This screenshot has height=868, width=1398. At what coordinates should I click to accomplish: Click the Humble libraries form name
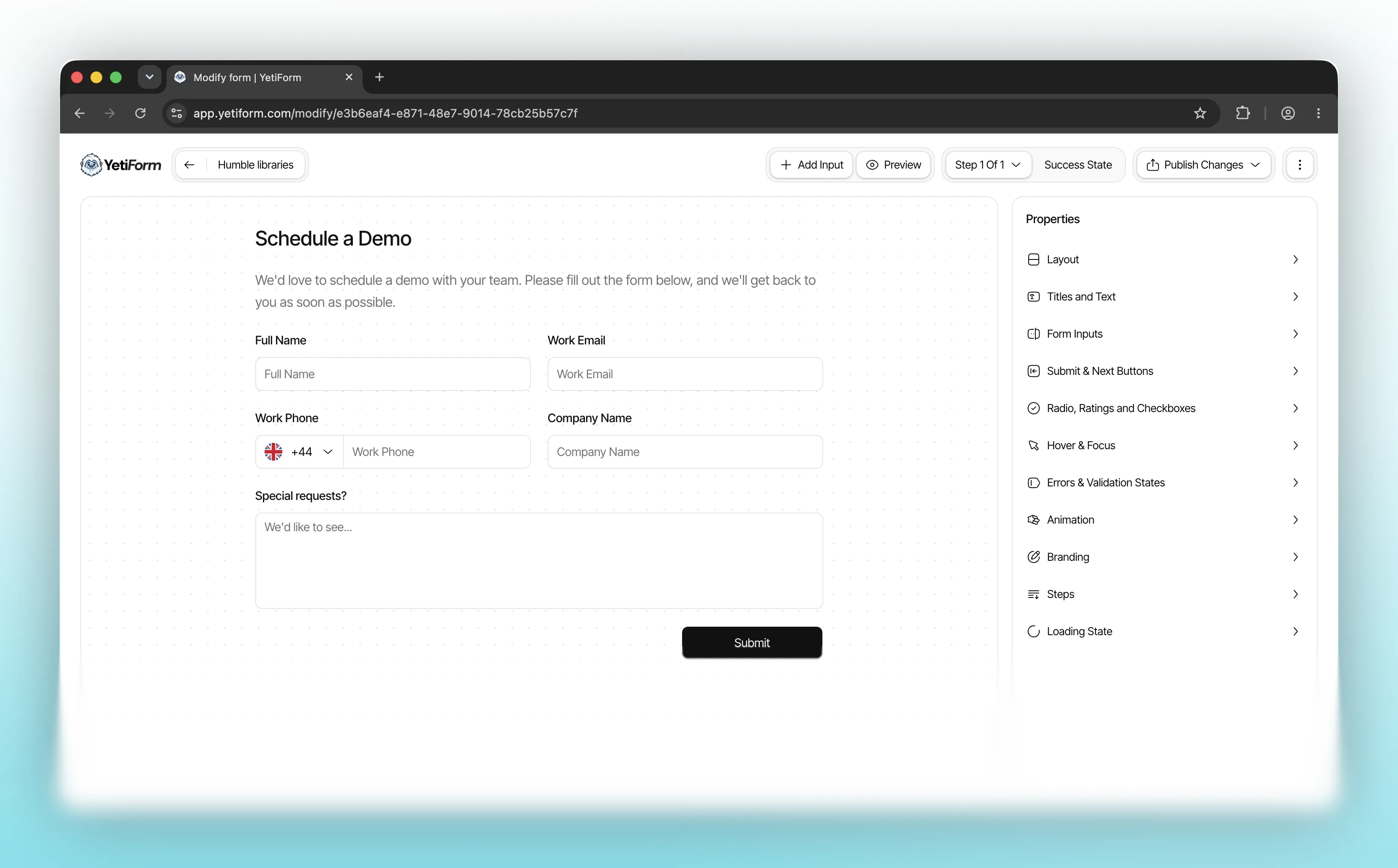click(x=256, y=165)
